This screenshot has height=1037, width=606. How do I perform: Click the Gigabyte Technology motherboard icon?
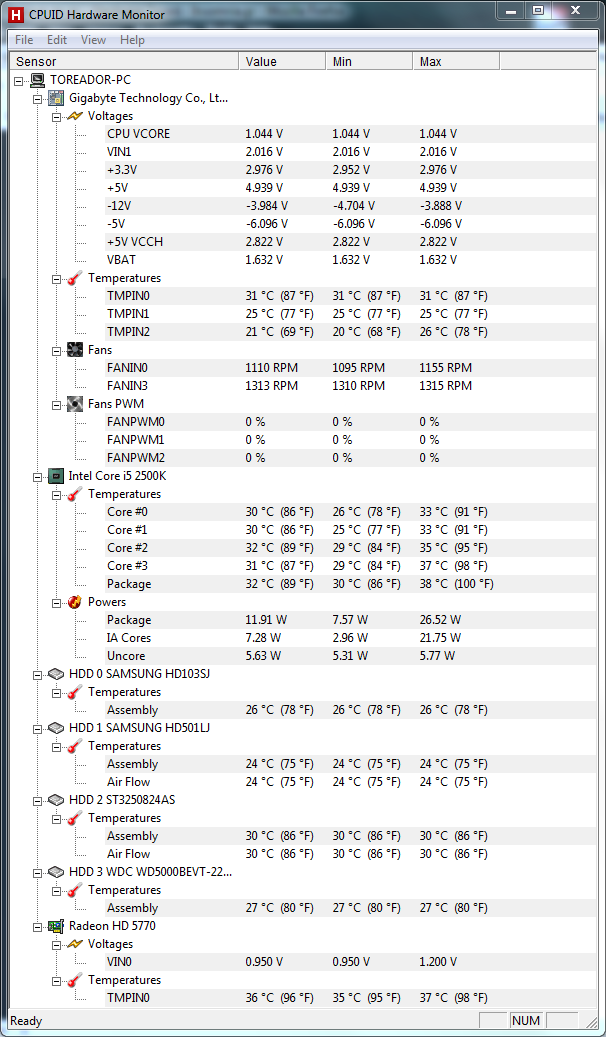coord(57,98)
